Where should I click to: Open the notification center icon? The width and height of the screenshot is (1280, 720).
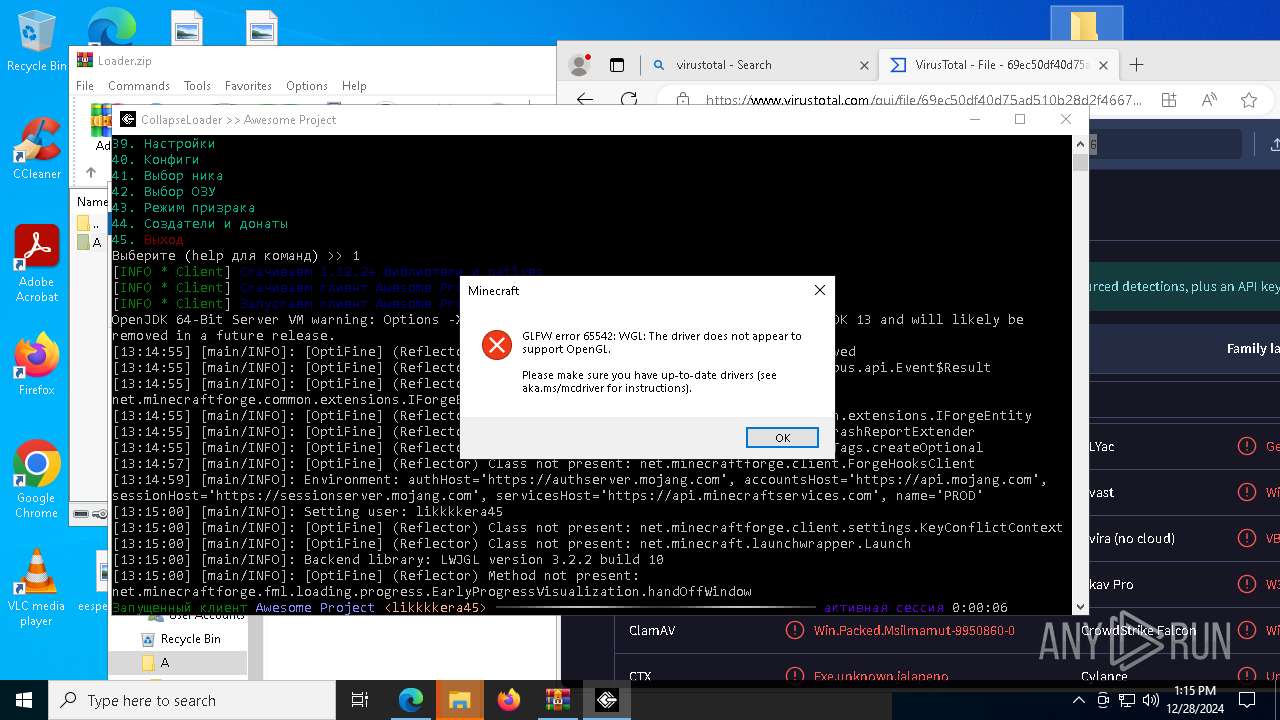pyautogui.click(x=1247, y=700)
